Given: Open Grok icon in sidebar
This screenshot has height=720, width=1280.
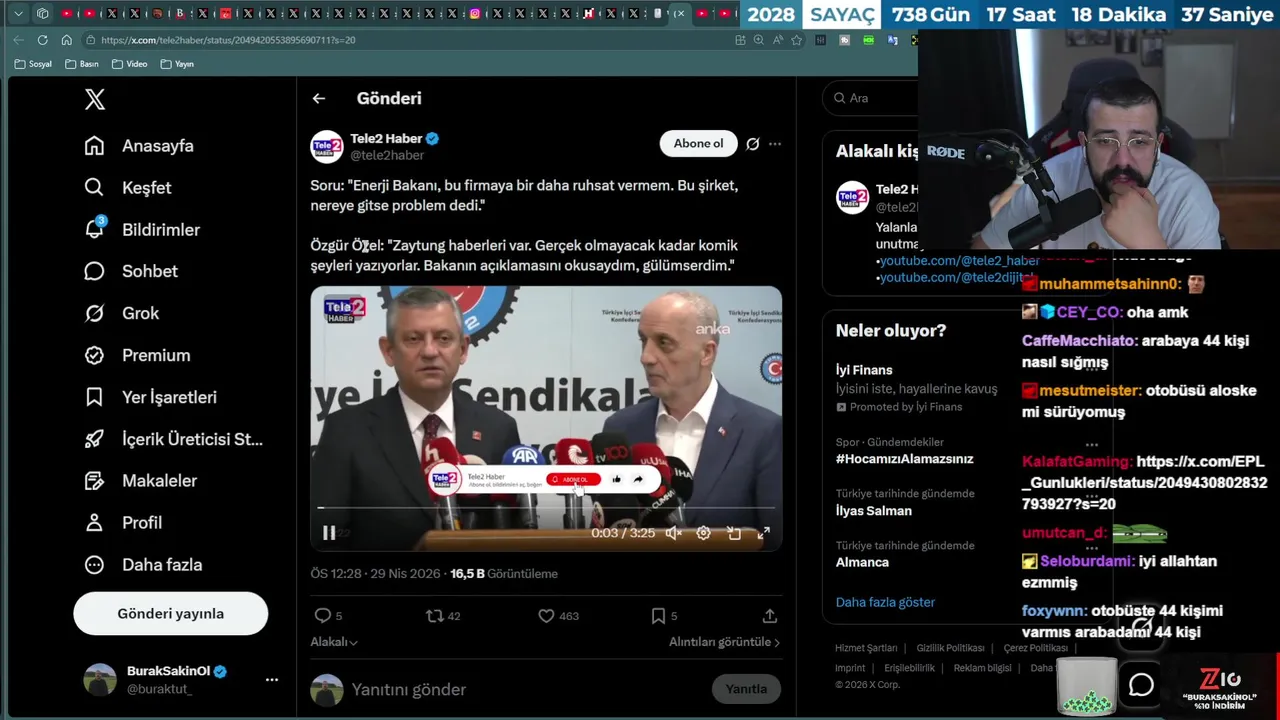Looking at the screenshot, I should coord(94,313).
